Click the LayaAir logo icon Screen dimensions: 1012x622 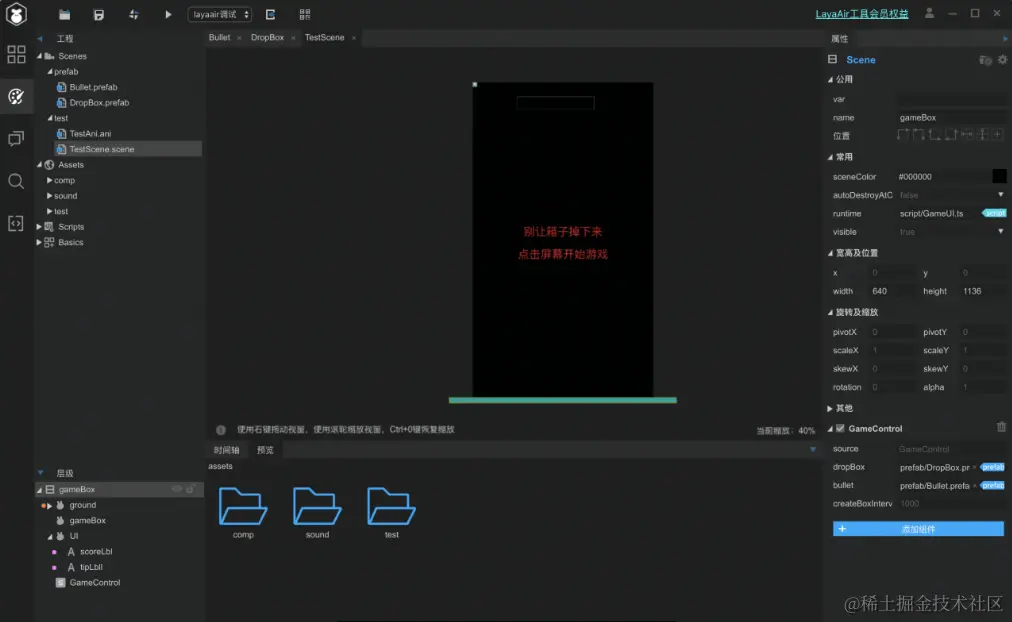[x=16, y=14]
